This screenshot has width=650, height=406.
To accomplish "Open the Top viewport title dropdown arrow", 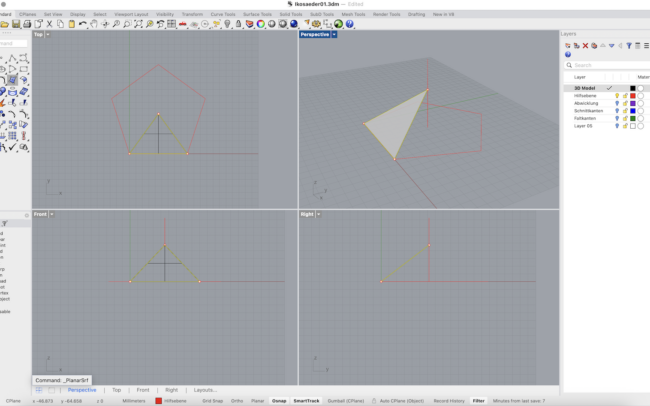I will click(48, 34).
